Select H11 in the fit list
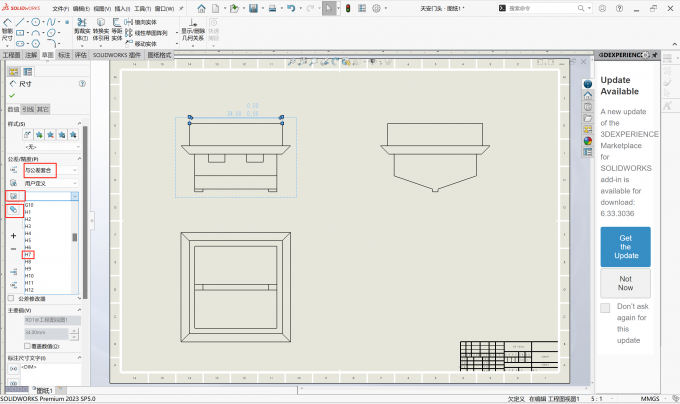 [29, 283]
